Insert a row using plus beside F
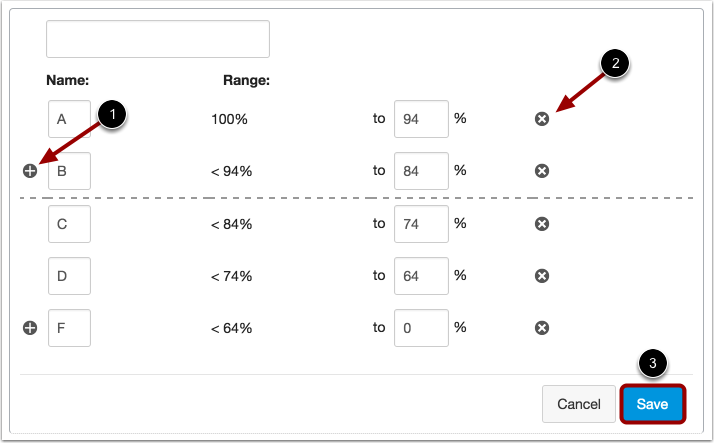 (30, 328)
